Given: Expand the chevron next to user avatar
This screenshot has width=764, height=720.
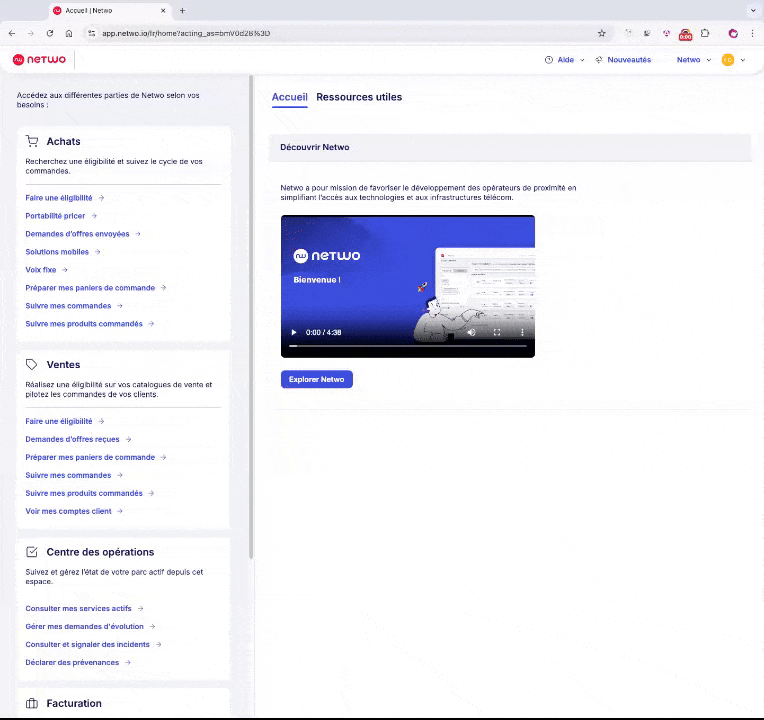Looking at the screenshot, I should tap(743, 60).
